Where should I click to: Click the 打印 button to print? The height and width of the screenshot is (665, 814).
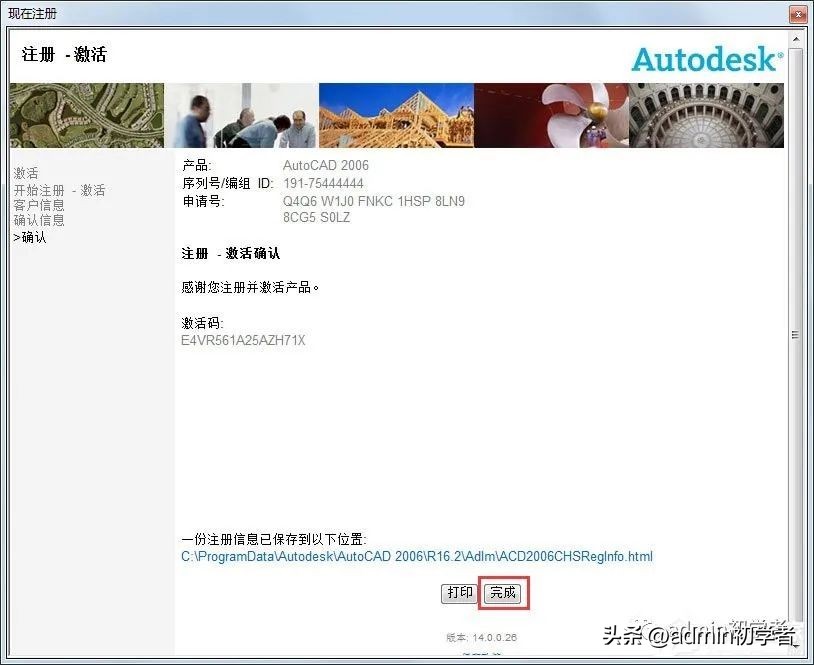459,592
